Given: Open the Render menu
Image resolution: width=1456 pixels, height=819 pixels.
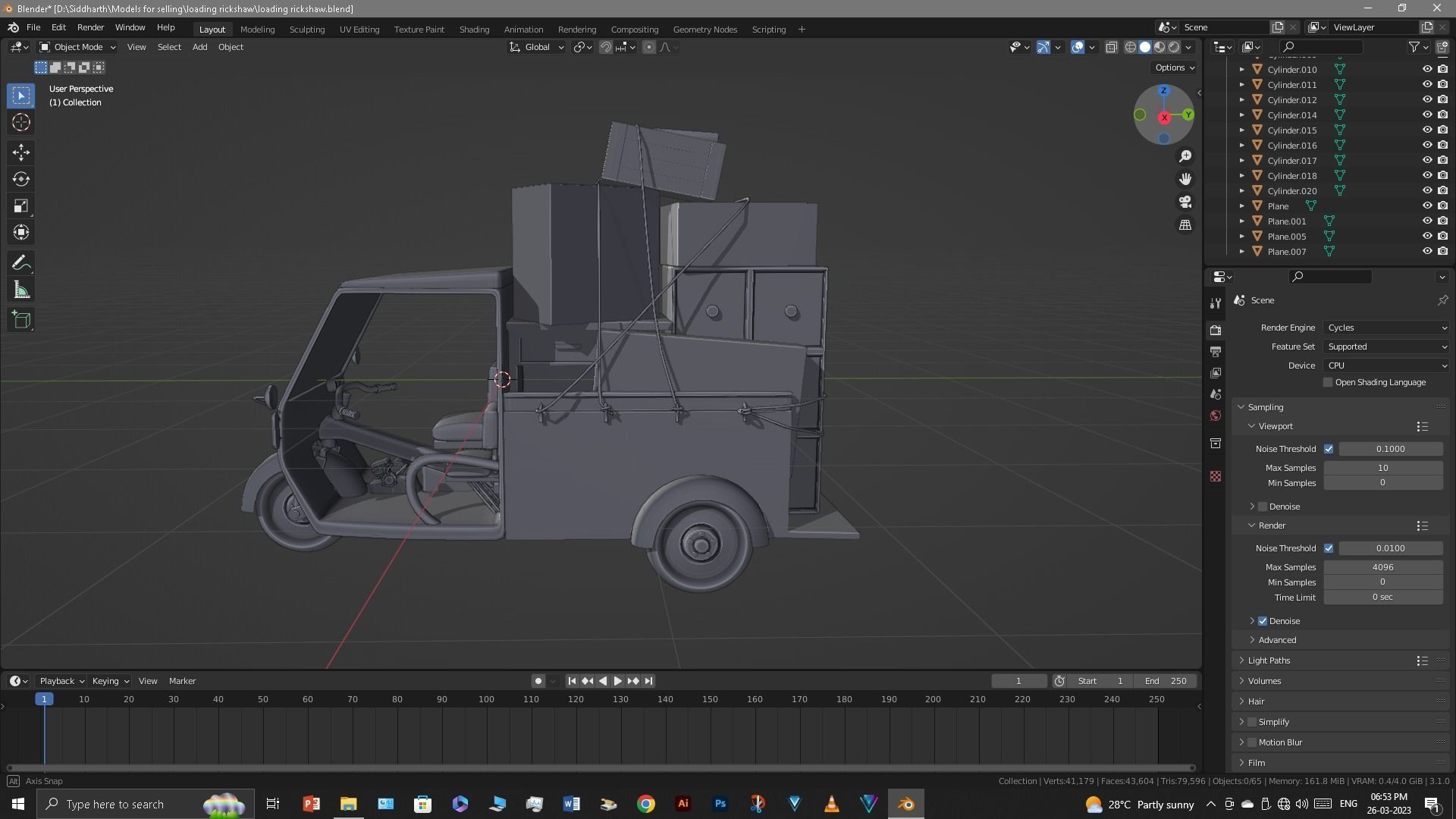Looking at the screenshot, I should [90, 27].
